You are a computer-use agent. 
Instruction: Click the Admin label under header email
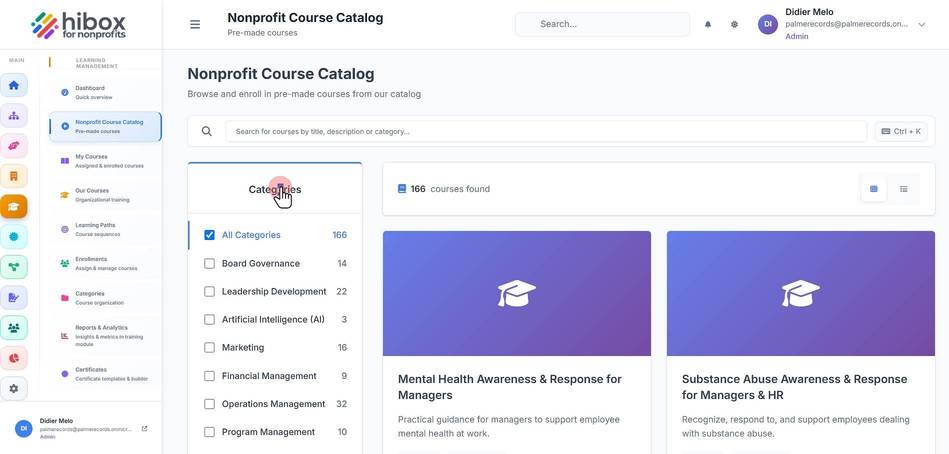pyautogui.click(x=796, y=36)
